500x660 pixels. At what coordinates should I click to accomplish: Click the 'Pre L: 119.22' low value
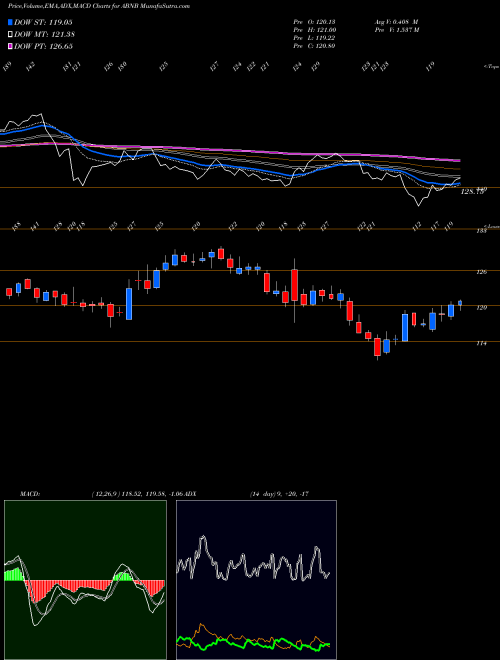[314, 38]
